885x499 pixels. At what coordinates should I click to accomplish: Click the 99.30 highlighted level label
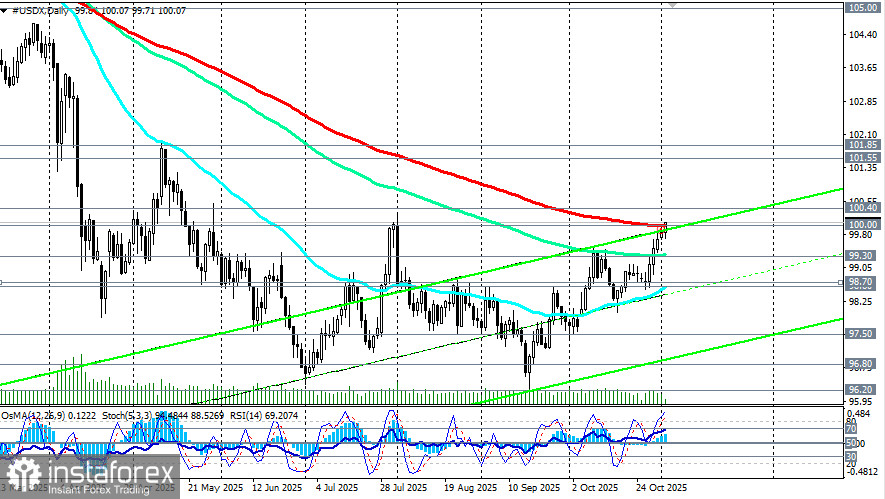(863, 256)
